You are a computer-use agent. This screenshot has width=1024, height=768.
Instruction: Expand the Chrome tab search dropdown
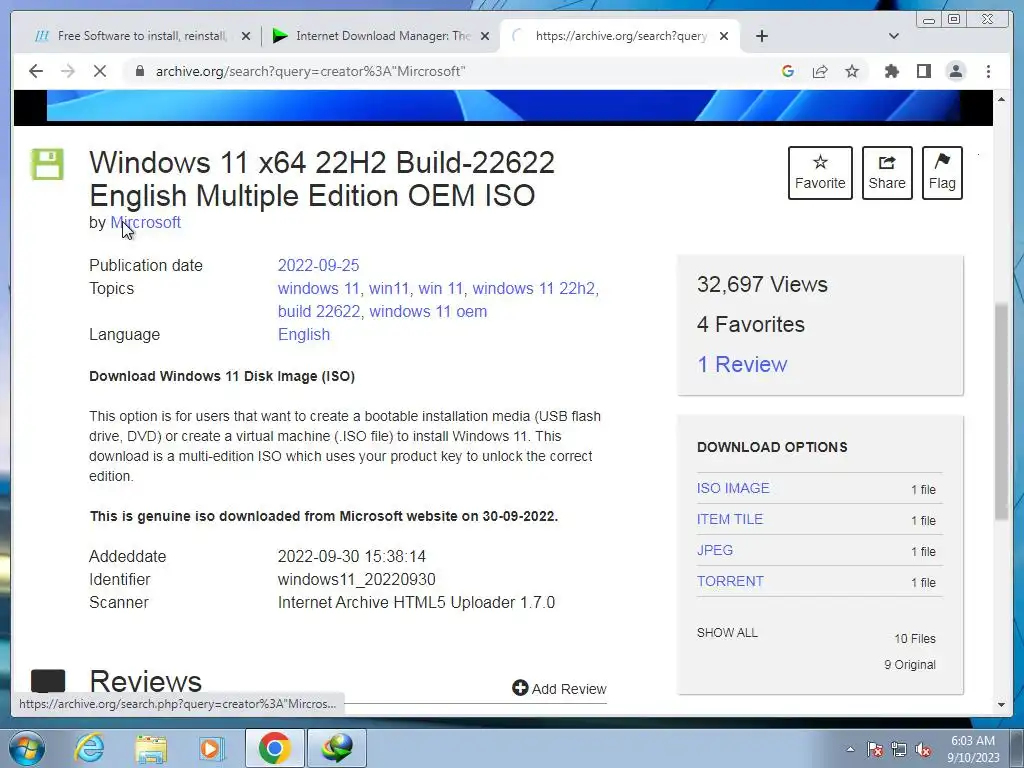point(893,36)
